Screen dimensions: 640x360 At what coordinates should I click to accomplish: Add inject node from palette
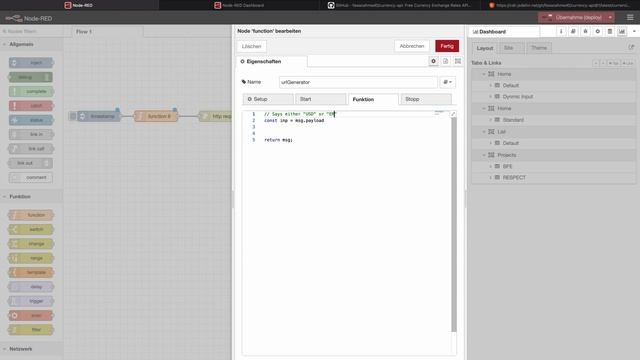pos(31,63)
